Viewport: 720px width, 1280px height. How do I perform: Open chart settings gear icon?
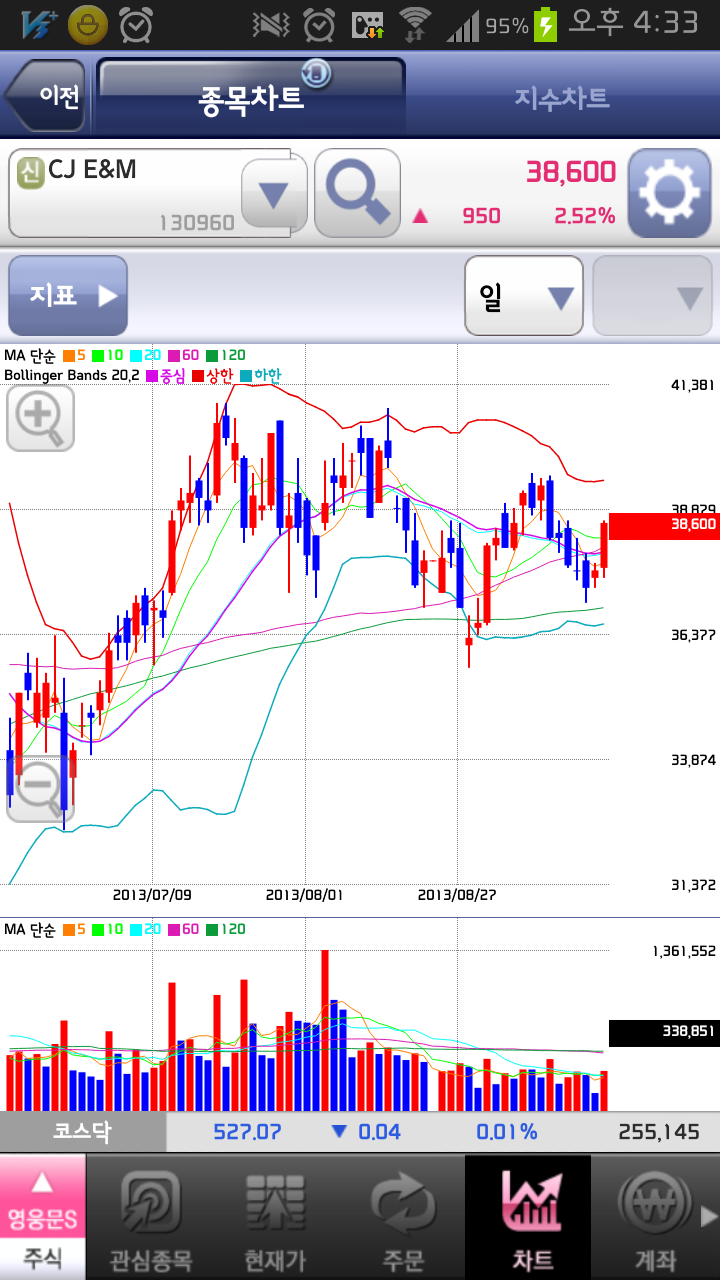click(x=669, y=193)
